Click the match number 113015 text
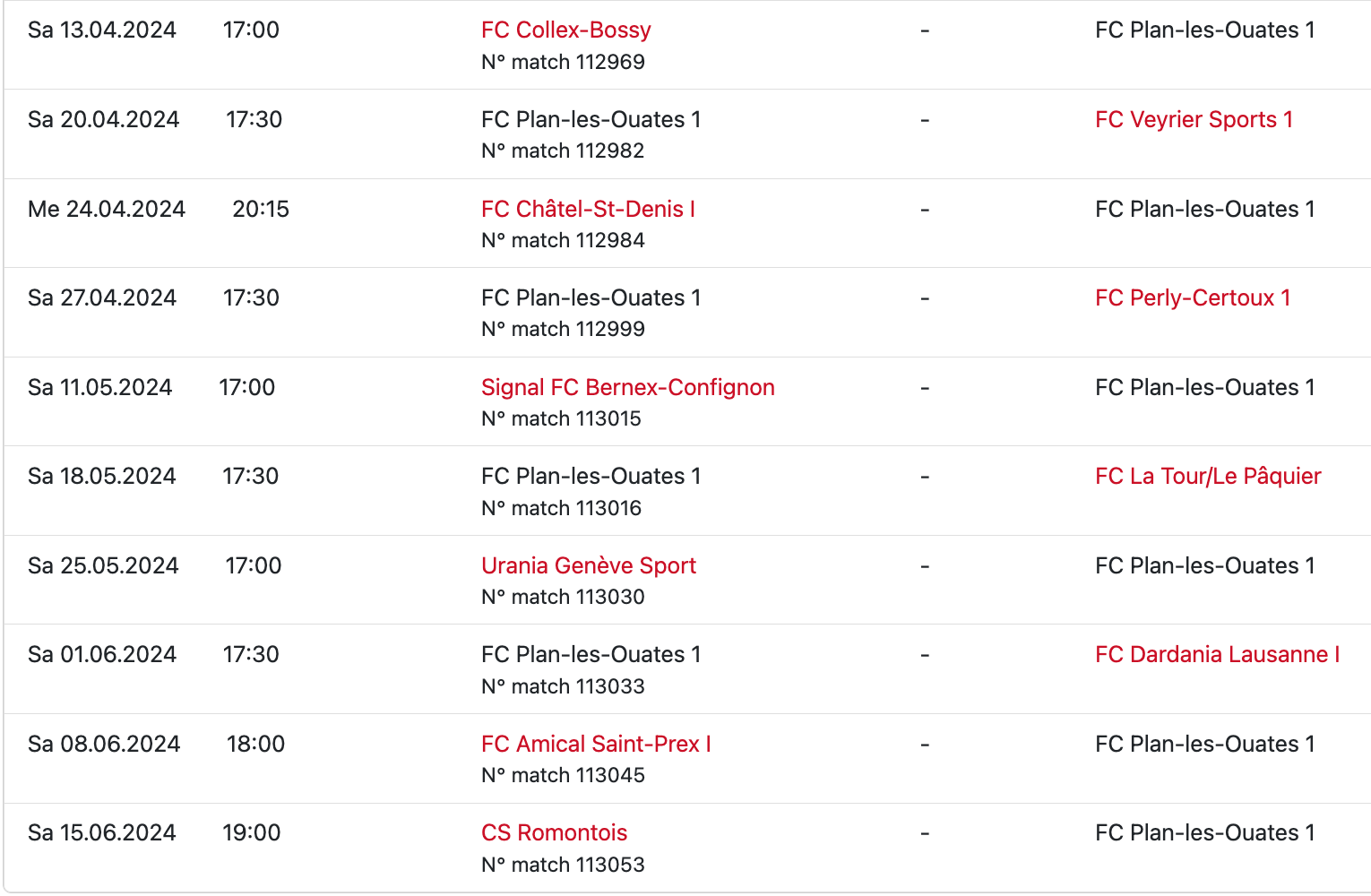The height and width of the screenshot is (896, 1371). click(561, 418)
